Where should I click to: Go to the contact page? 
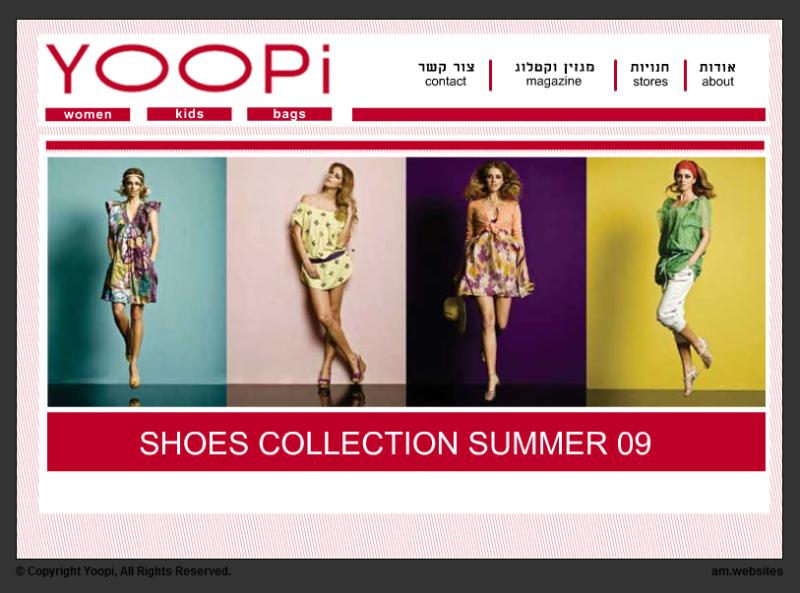coord(446,75)
